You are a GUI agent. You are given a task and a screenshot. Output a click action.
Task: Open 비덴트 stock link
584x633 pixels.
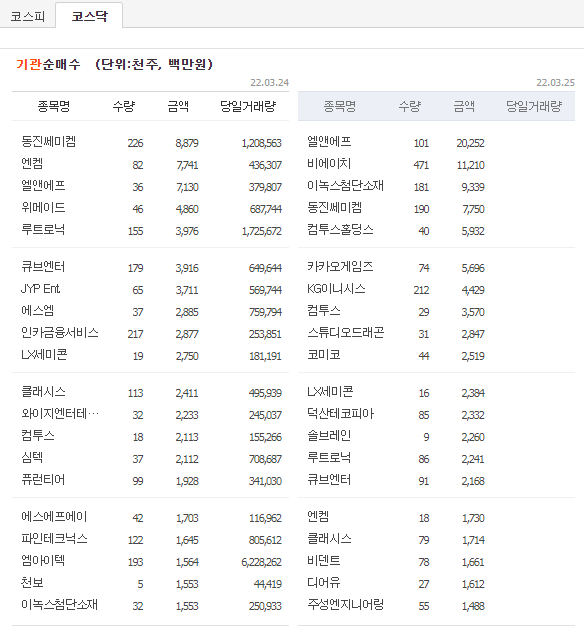[323, 560]
